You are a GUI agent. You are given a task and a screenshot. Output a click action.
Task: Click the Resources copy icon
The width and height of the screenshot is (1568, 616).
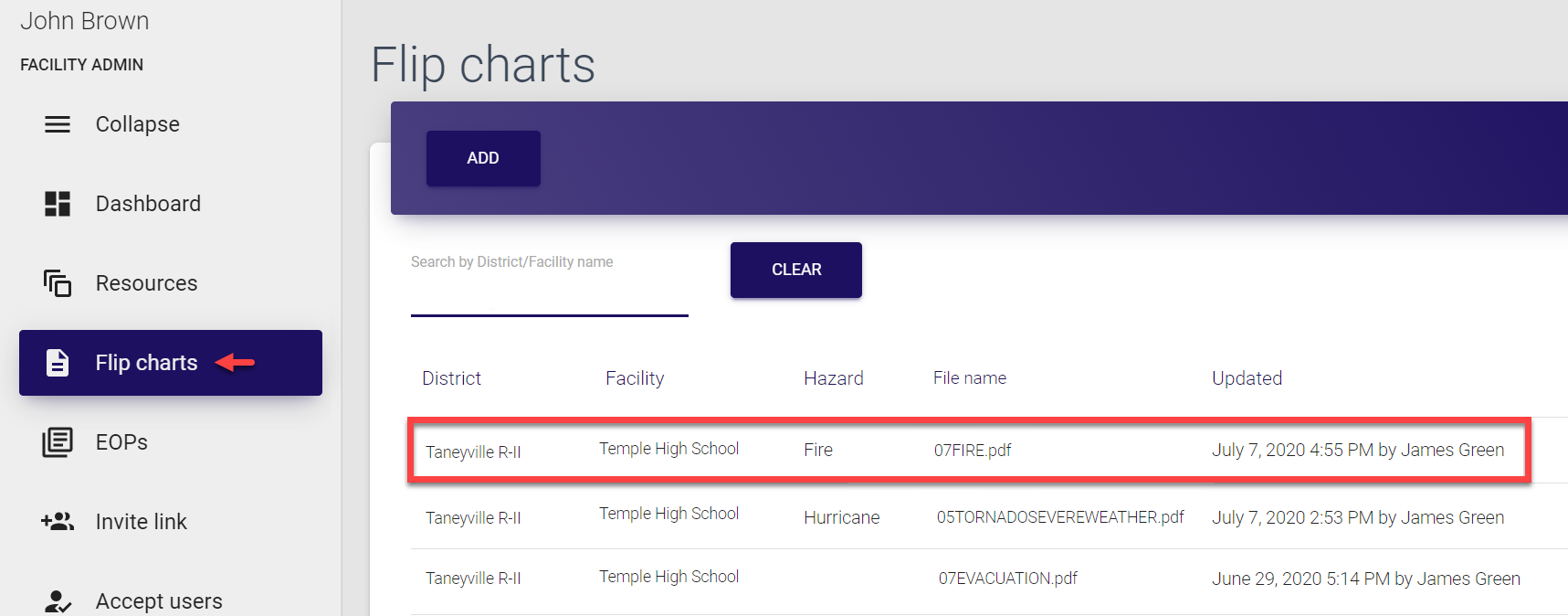click(58, 283)
